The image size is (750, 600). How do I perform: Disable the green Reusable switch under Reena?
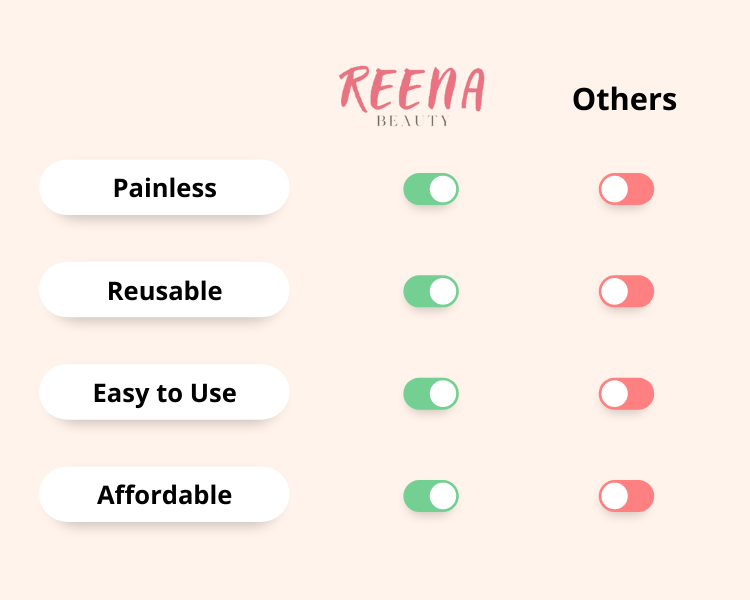[430, 291]
